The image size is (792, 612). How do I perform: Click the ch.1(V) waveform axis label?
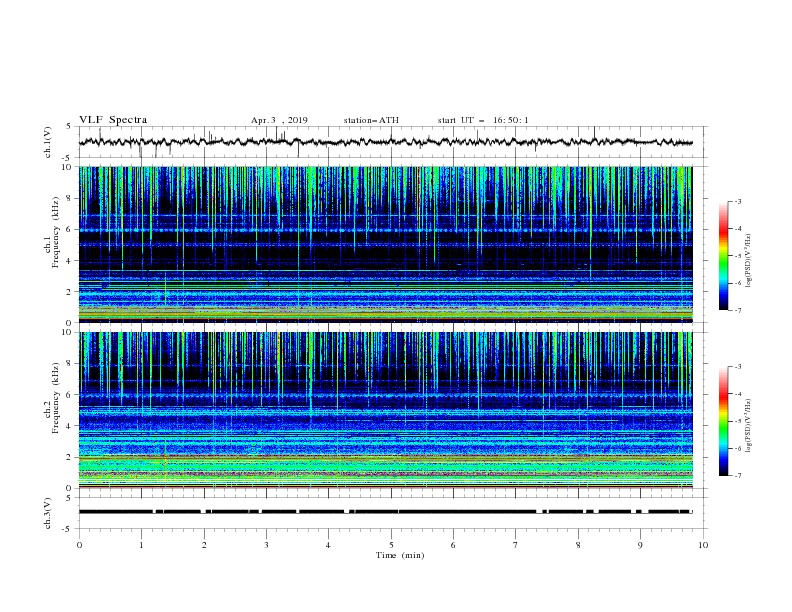point(47,142)
